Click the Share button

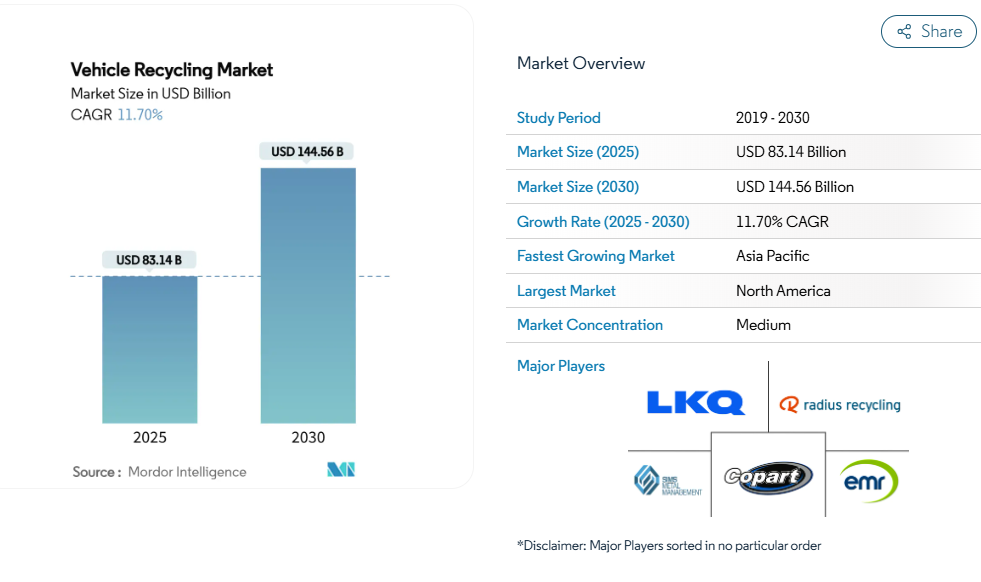[x=928, y=32]
